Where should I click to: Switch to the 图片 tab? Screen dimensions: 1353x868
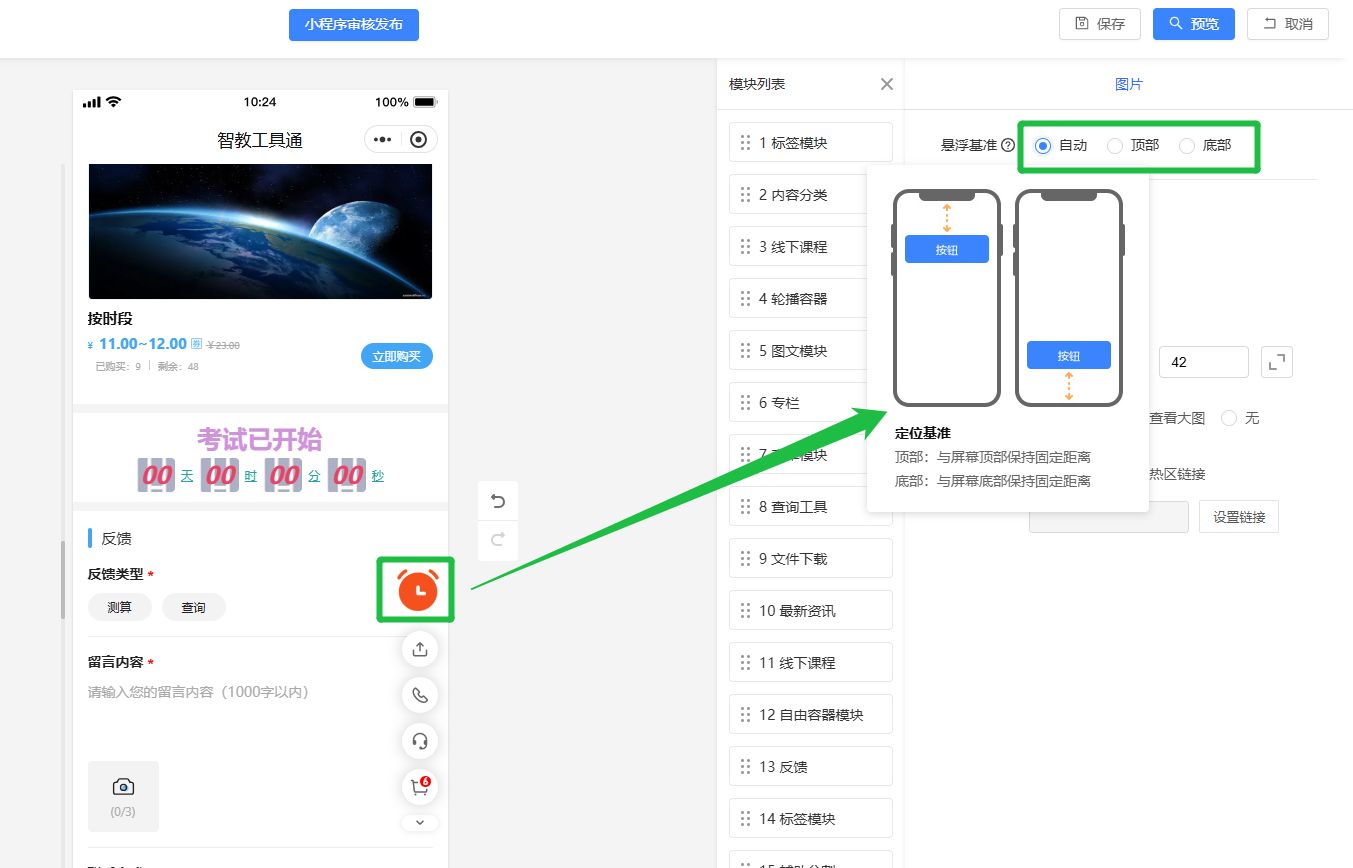coord(1129,84)
